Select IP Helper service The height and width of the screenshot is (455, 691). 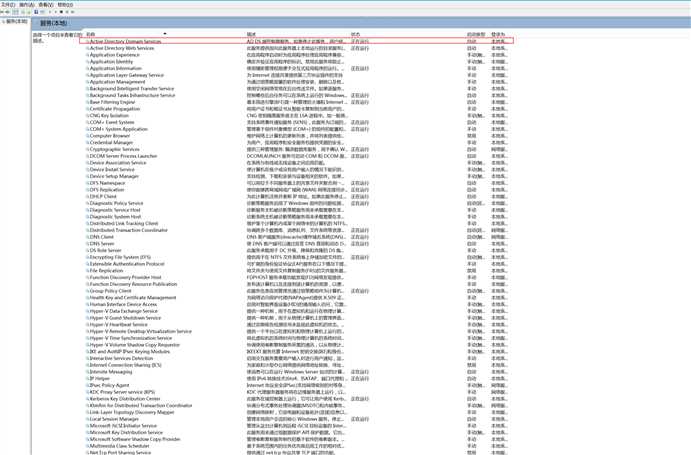[x=100, y=378]
